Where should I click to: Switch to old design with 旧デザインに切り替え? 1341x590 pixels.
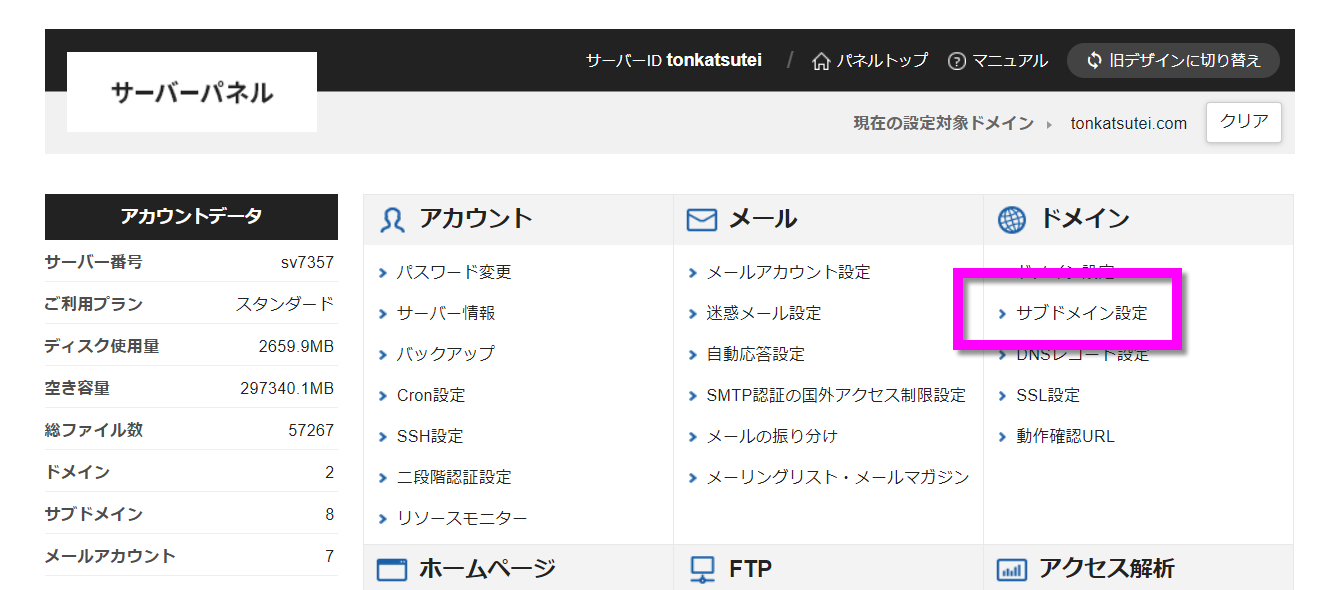point(1173,60)
